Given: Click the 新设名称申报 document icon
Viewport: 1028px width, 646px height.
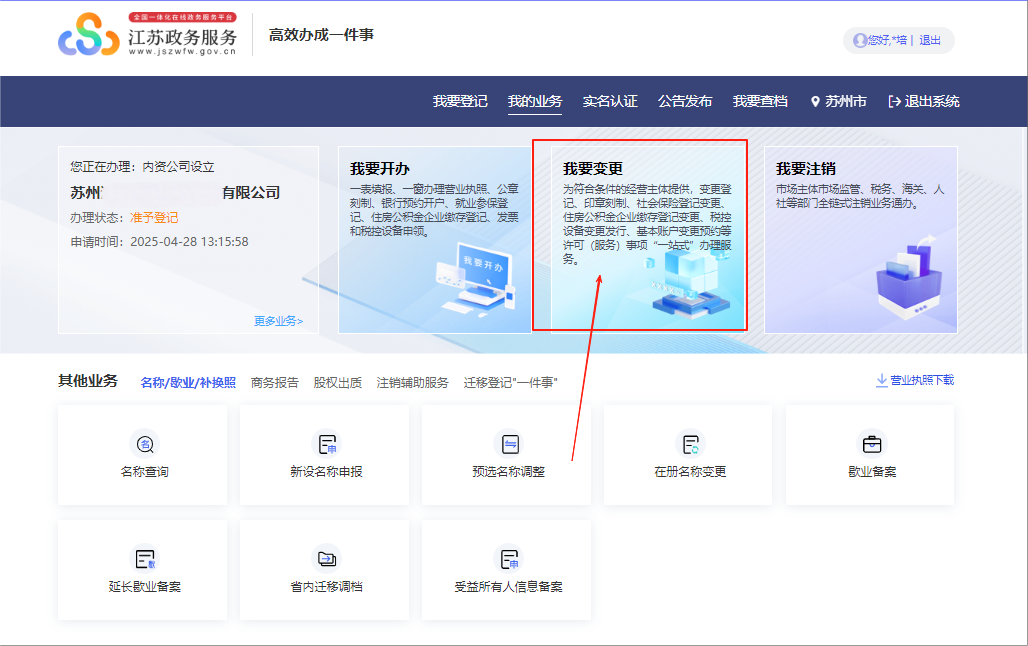Looking at the screenshot, I should point(326,445).
